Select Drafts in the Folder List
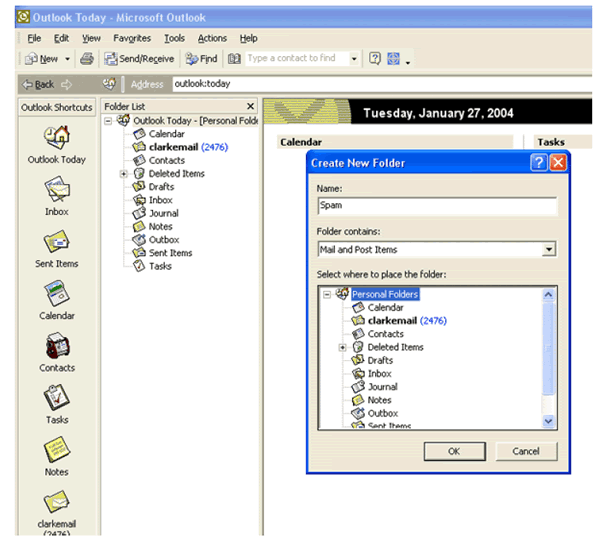Image resolution: width=600 pixels, height=548 pixels. click(161, 187)
